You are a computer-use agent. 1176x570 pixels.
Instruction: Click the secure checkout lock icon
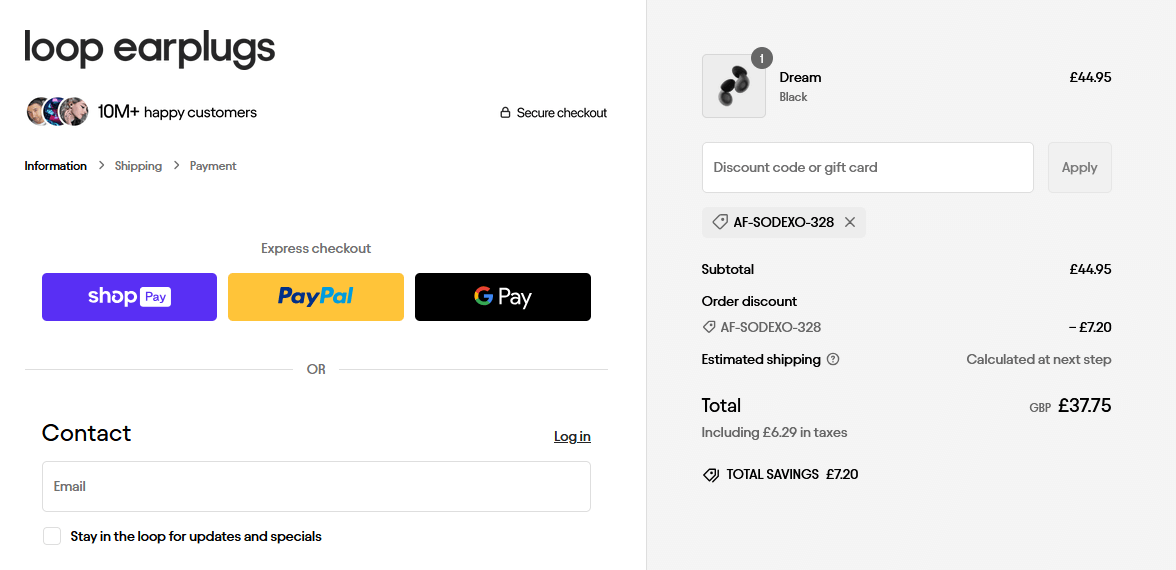[x=505, y=113]
